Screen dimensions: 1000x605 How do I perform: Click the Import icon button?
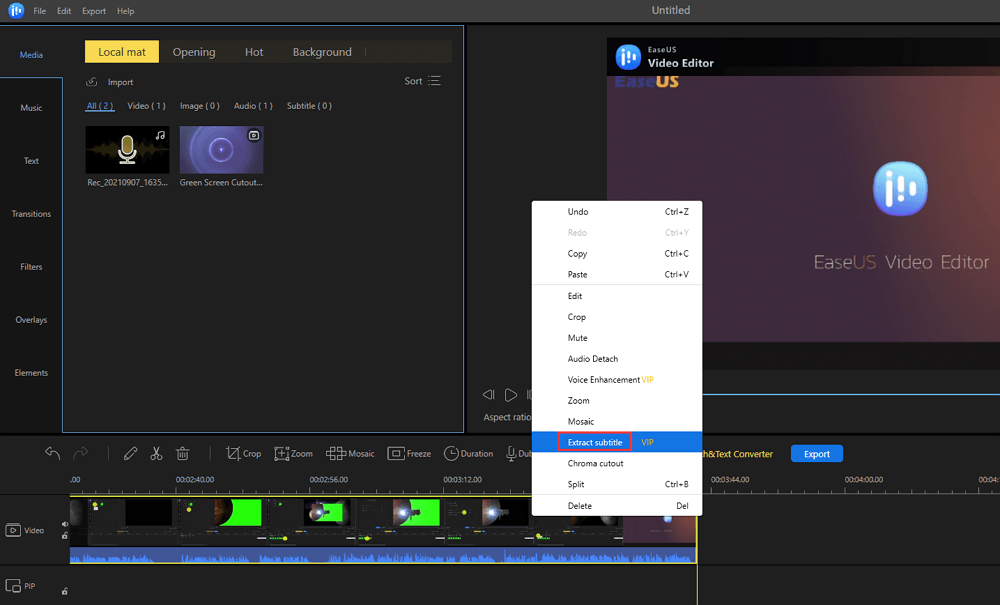[x=92, y=82]
